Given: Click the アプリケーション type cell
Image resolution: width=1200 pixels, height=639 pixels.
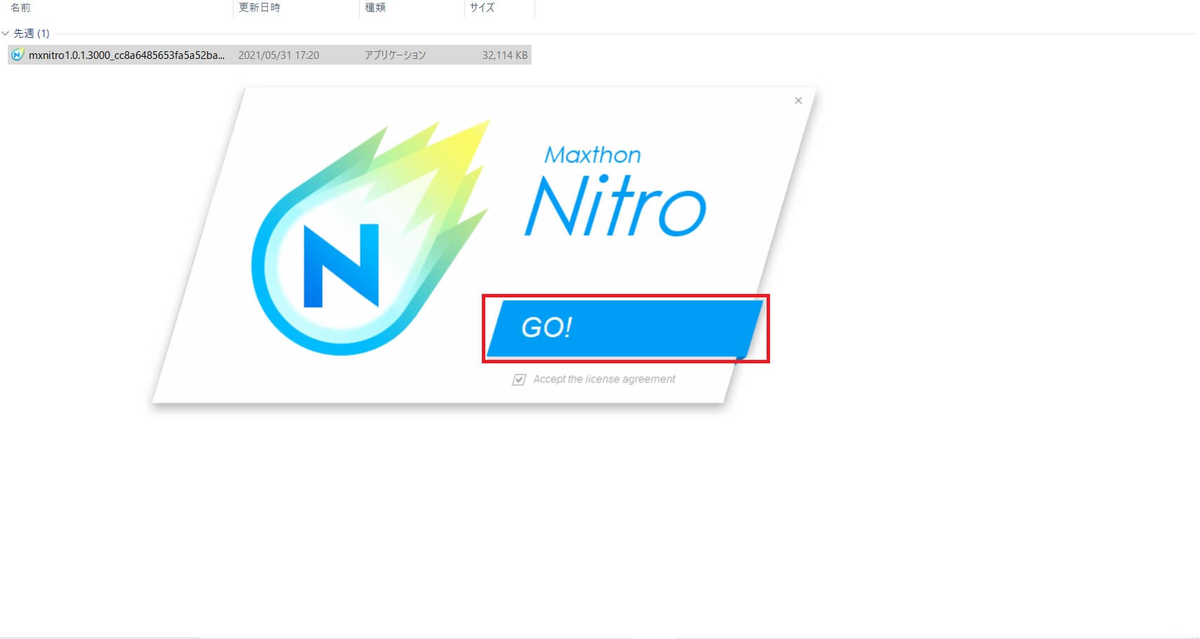Looking at the screenshot, I should point(395,55).
